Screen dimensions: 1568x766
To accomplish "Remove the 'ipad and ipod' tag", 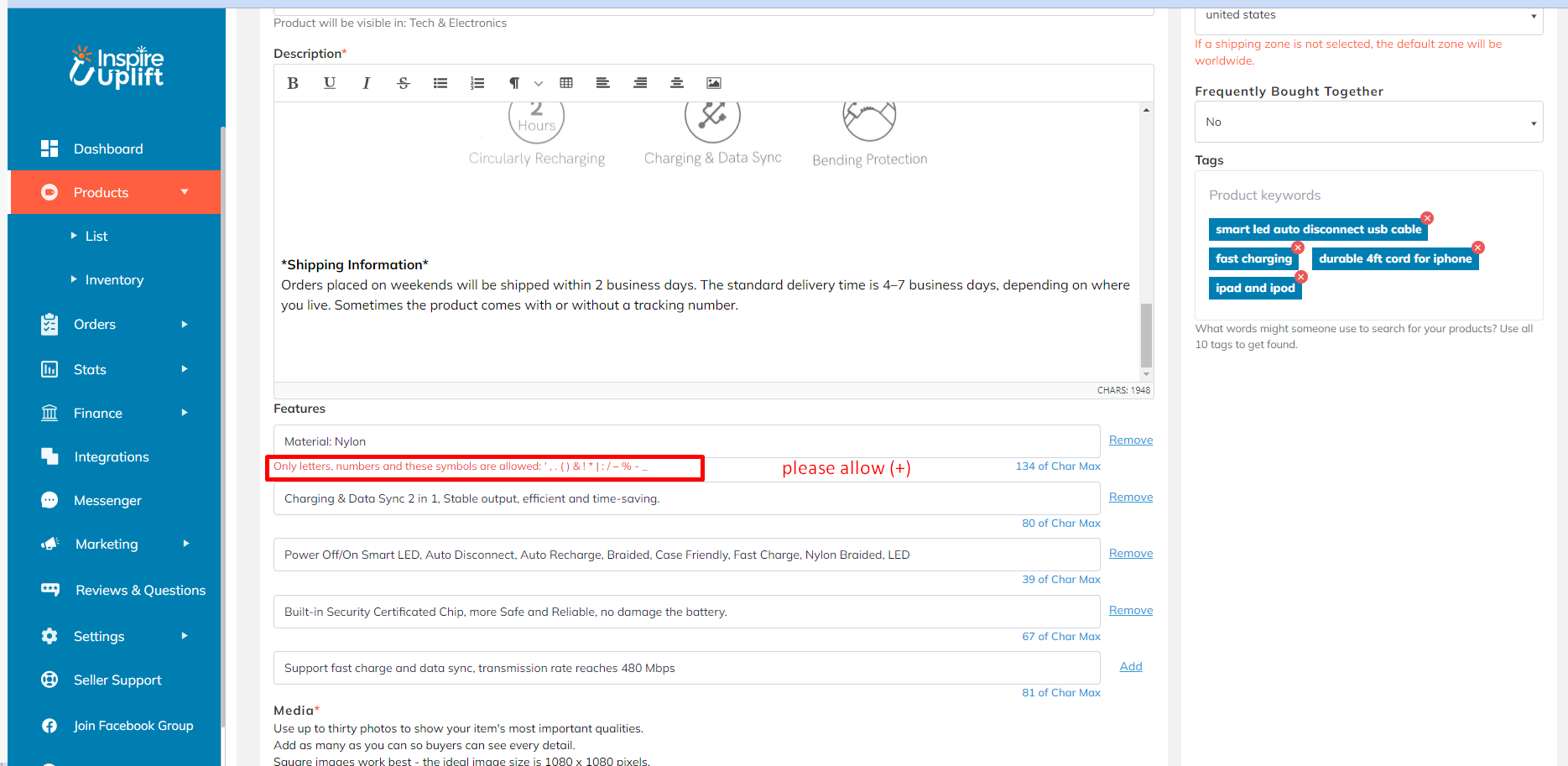I will click(1300, 277).
